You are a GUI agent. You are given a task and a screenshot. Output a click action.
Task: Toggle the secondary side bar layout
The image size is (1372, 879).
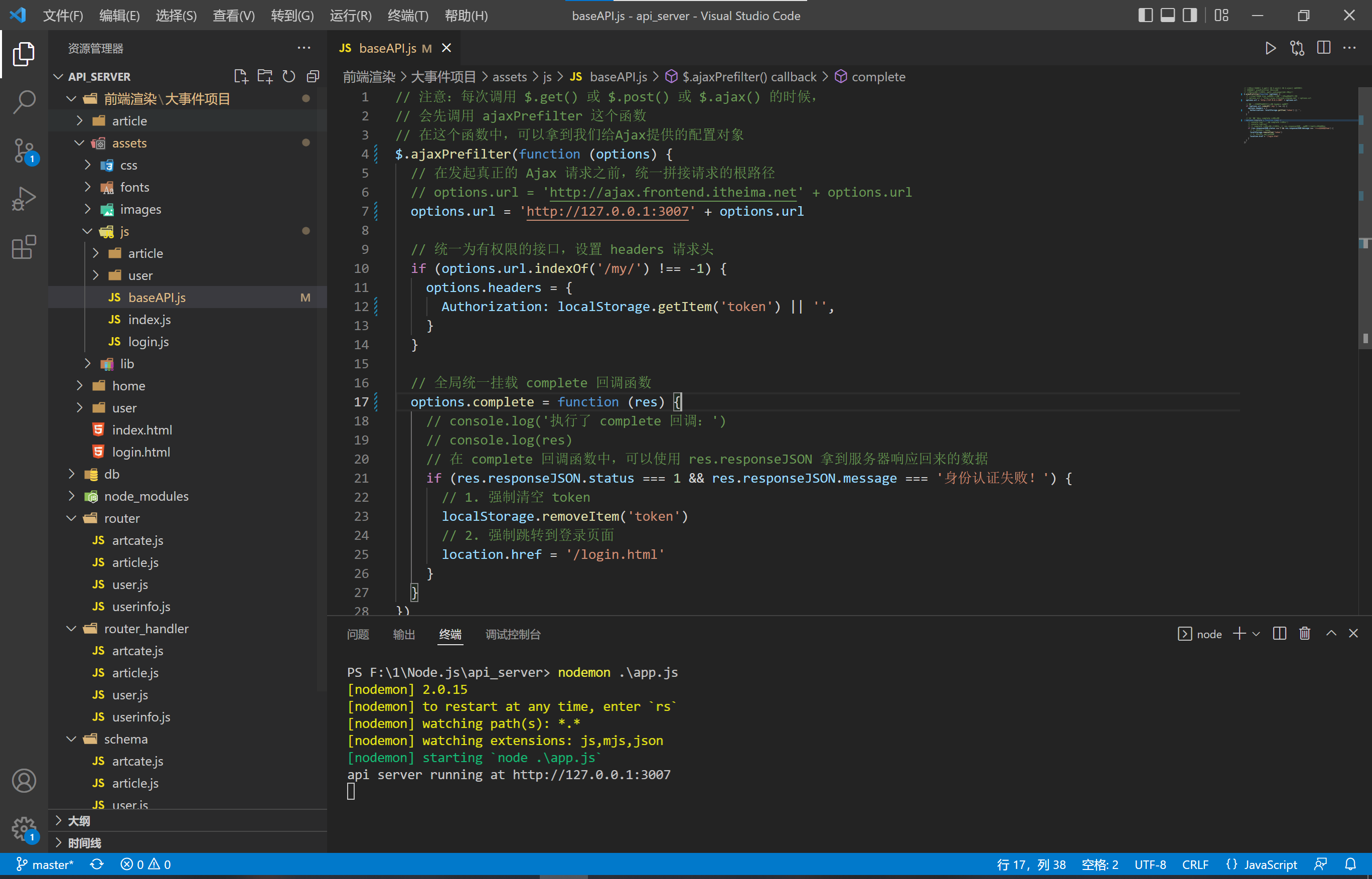[x=1190, y=16]
